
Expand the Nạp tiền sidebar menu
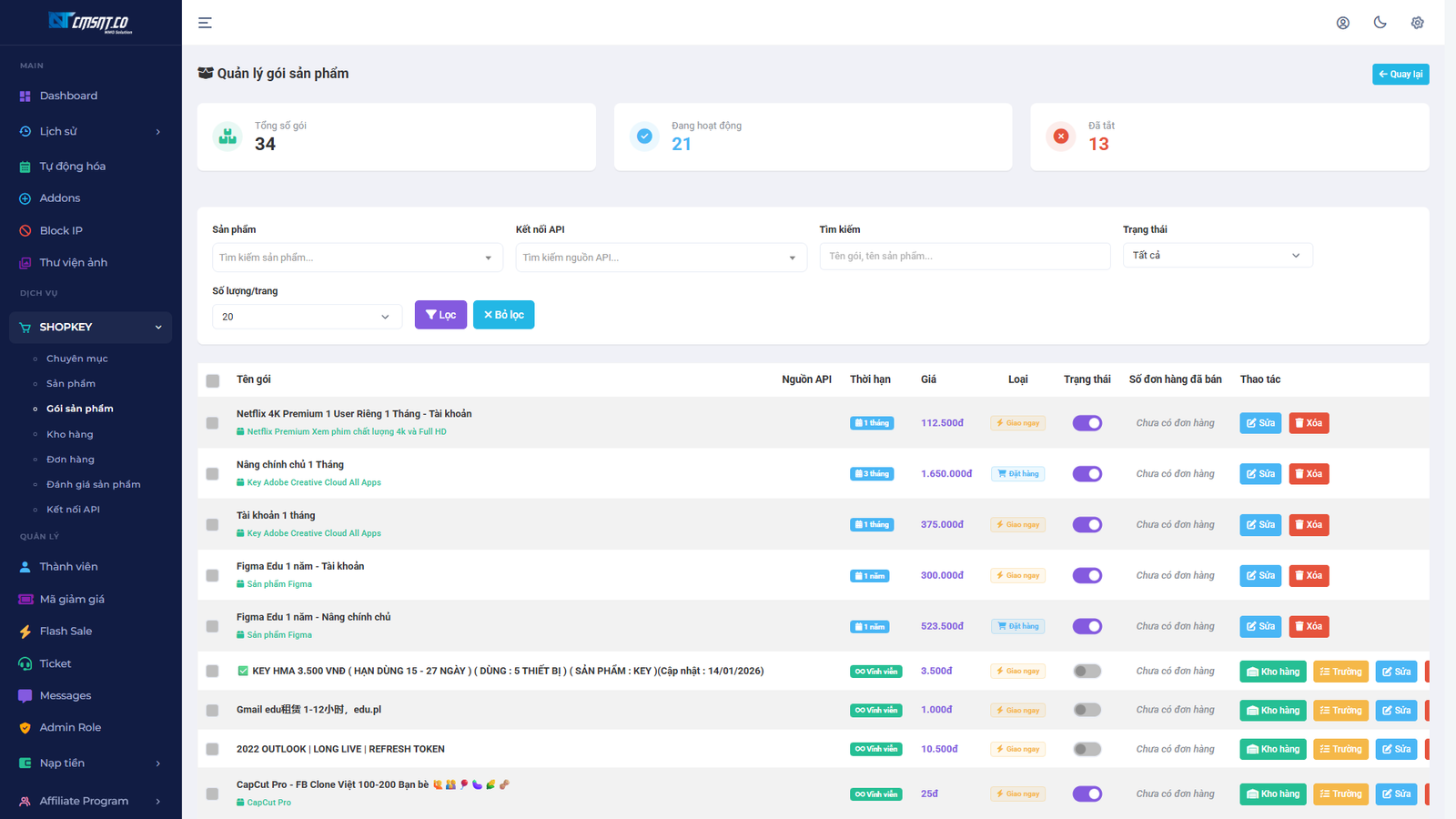coord(64,763)
